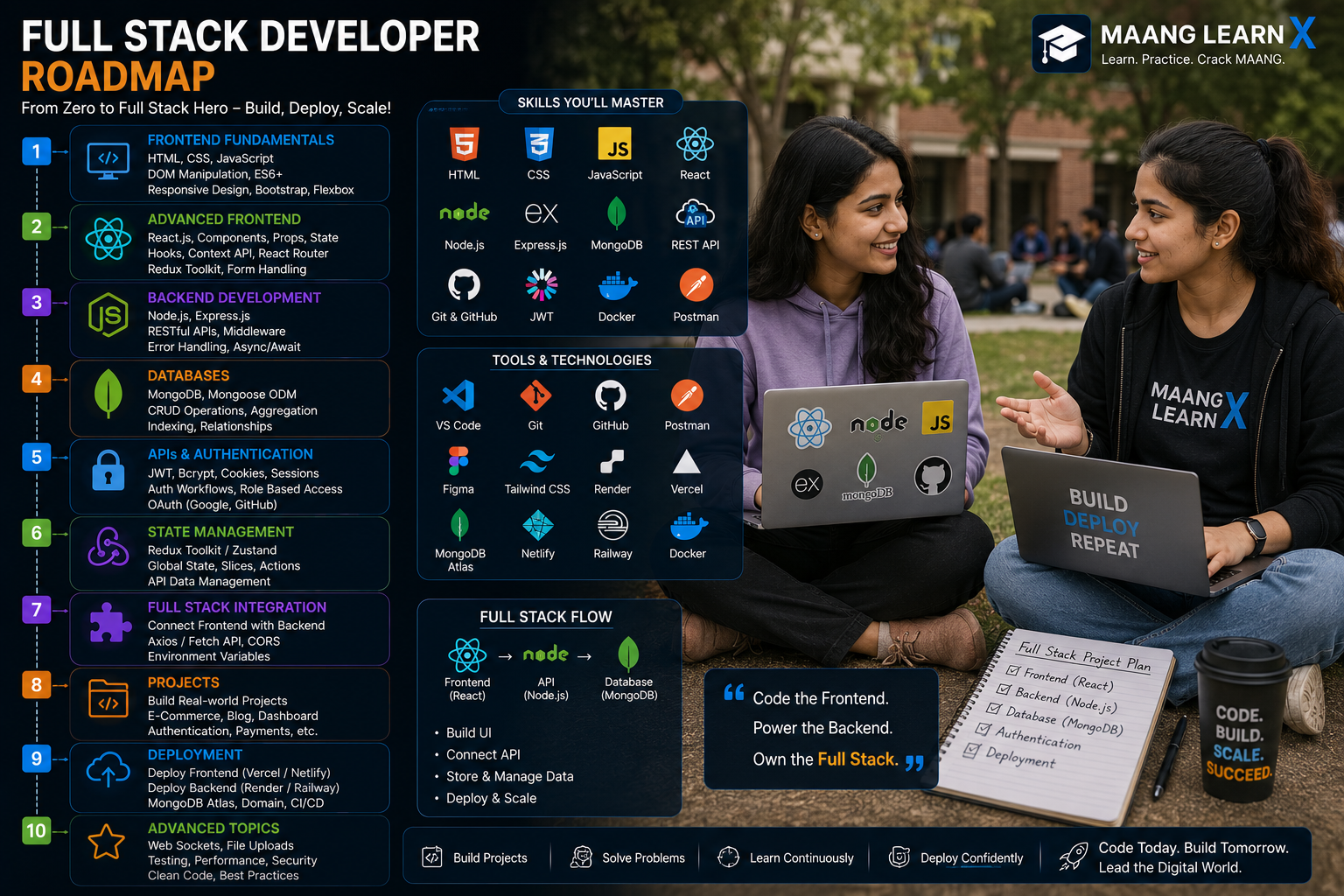The image size is (1344, 896).
Task: Click the CSS3 shield icon
Action: tap(539, 143)
